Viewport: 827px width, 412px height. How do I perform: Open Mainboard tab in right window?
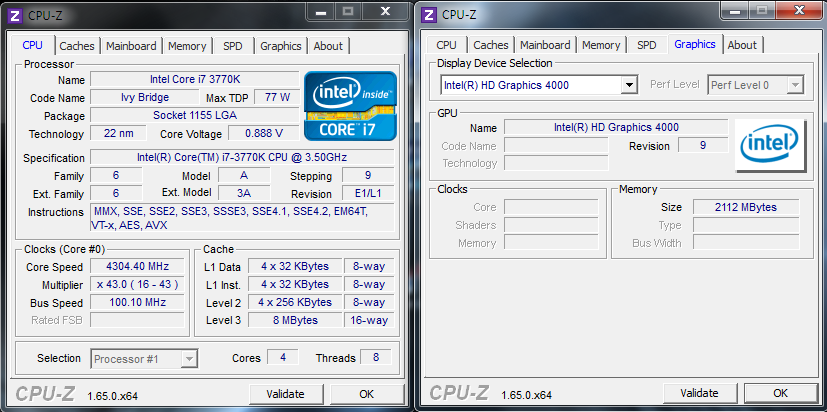545,45
